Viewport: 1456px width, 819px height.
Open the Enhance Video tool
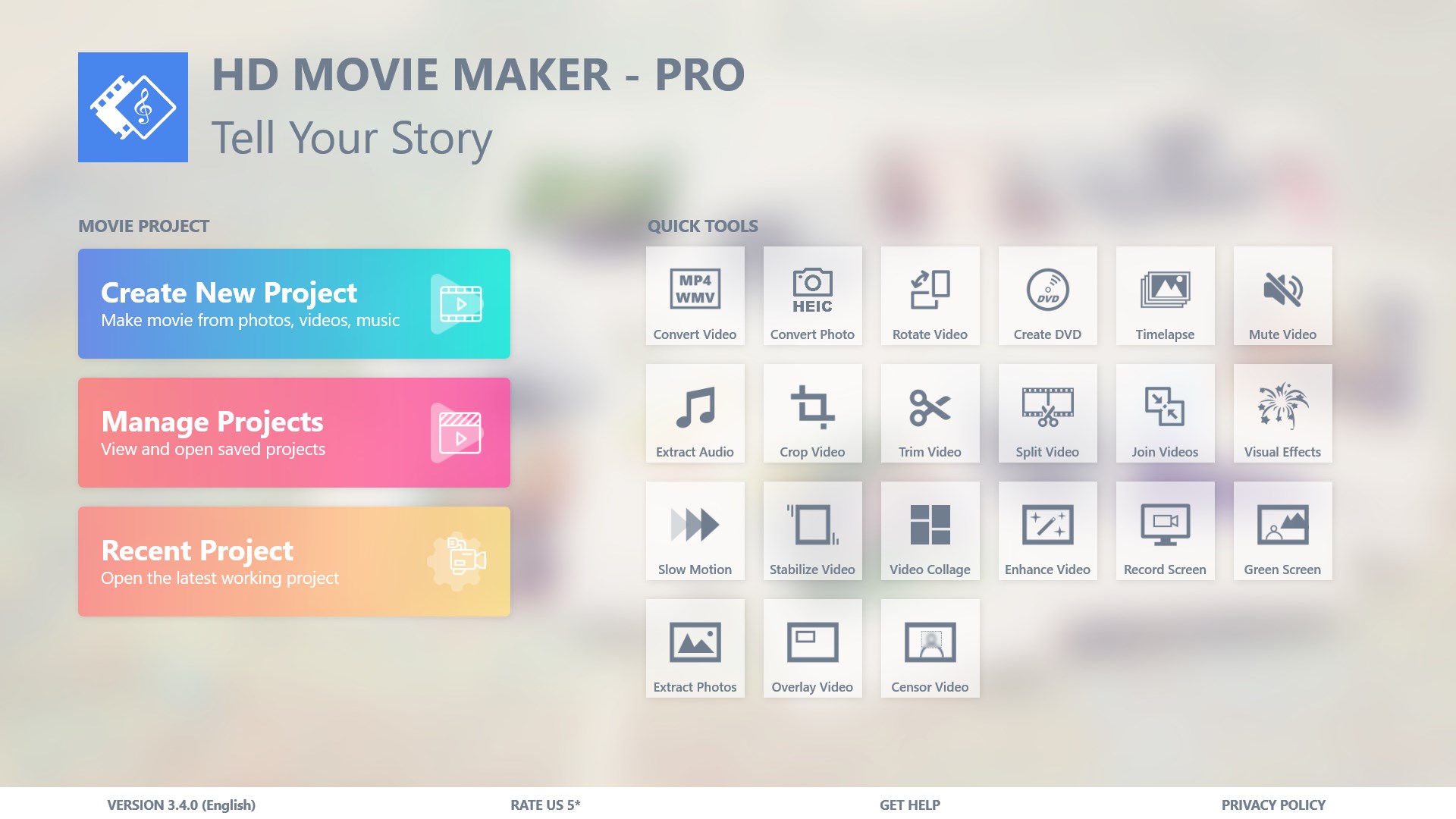click(1048, 531)
